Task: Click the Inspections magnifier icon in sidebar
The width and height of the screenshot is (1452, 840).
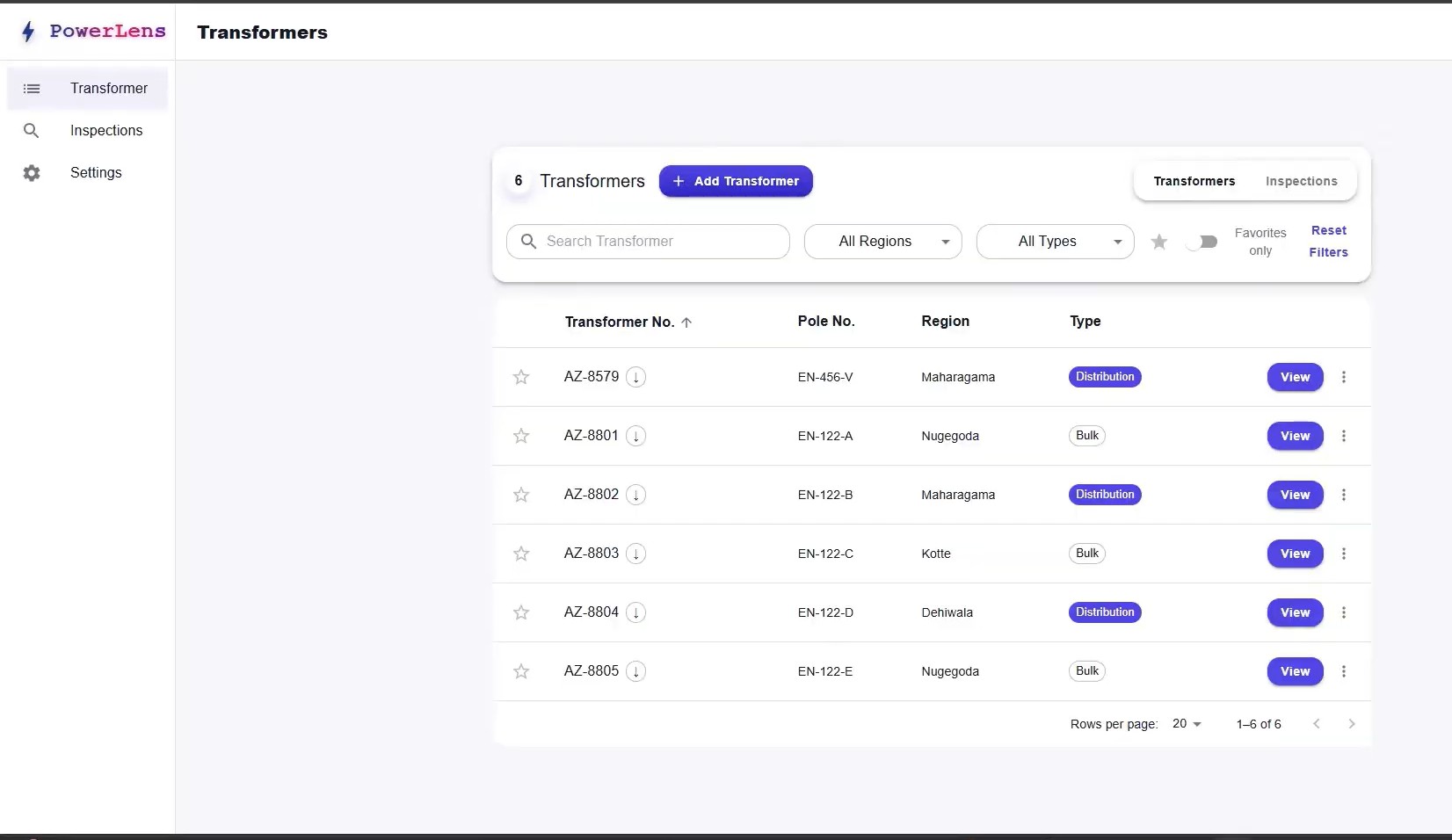Action: tap(32, 131)
